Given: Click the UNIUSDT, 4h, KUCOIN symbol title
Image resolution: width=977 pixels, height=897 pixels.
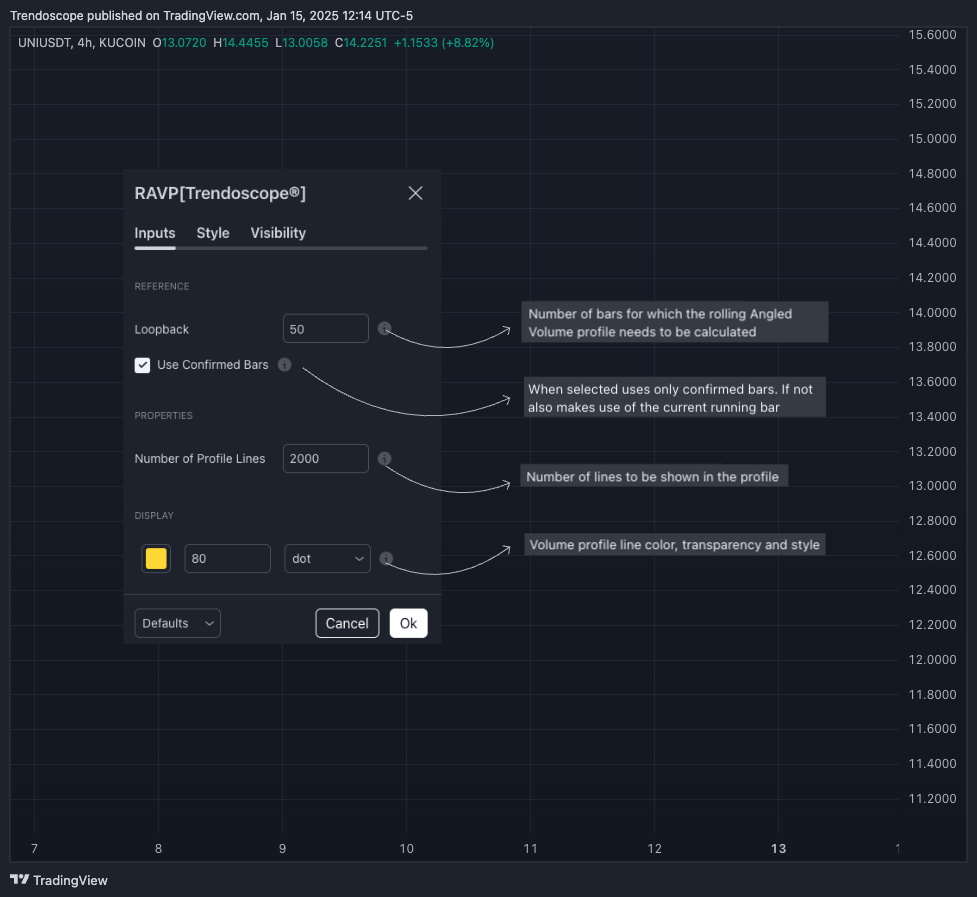Looking at the screenshot, I should [82, 43].
